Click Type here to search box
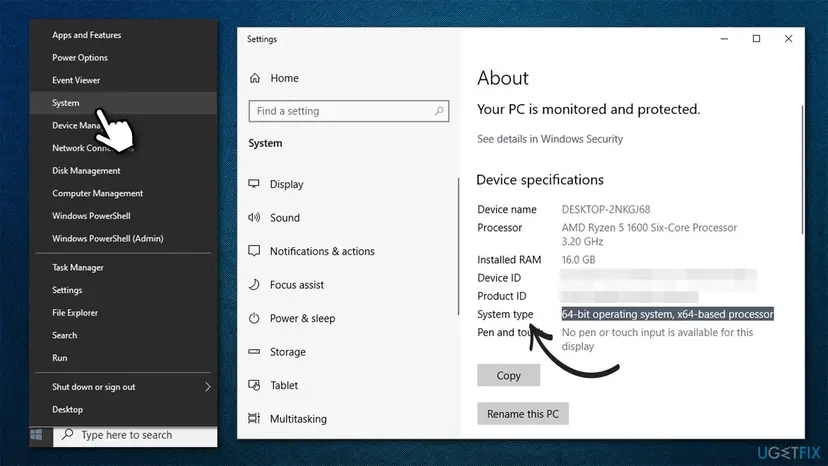The image size is (828, 466). click(135, 435)
